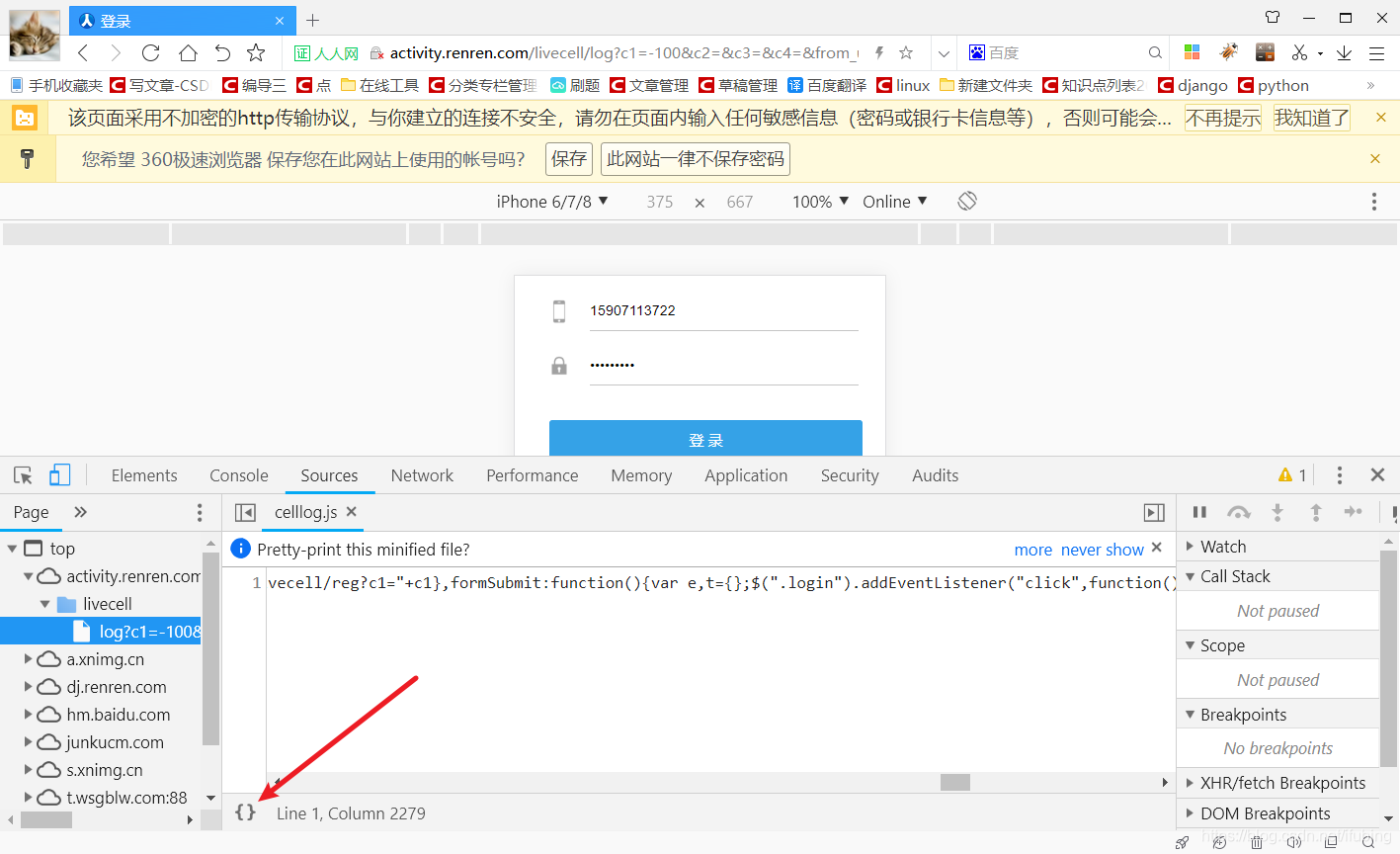Dismiss the pretty-print info bar
Screen dimensions: 1400x854
coord(1157,548)
